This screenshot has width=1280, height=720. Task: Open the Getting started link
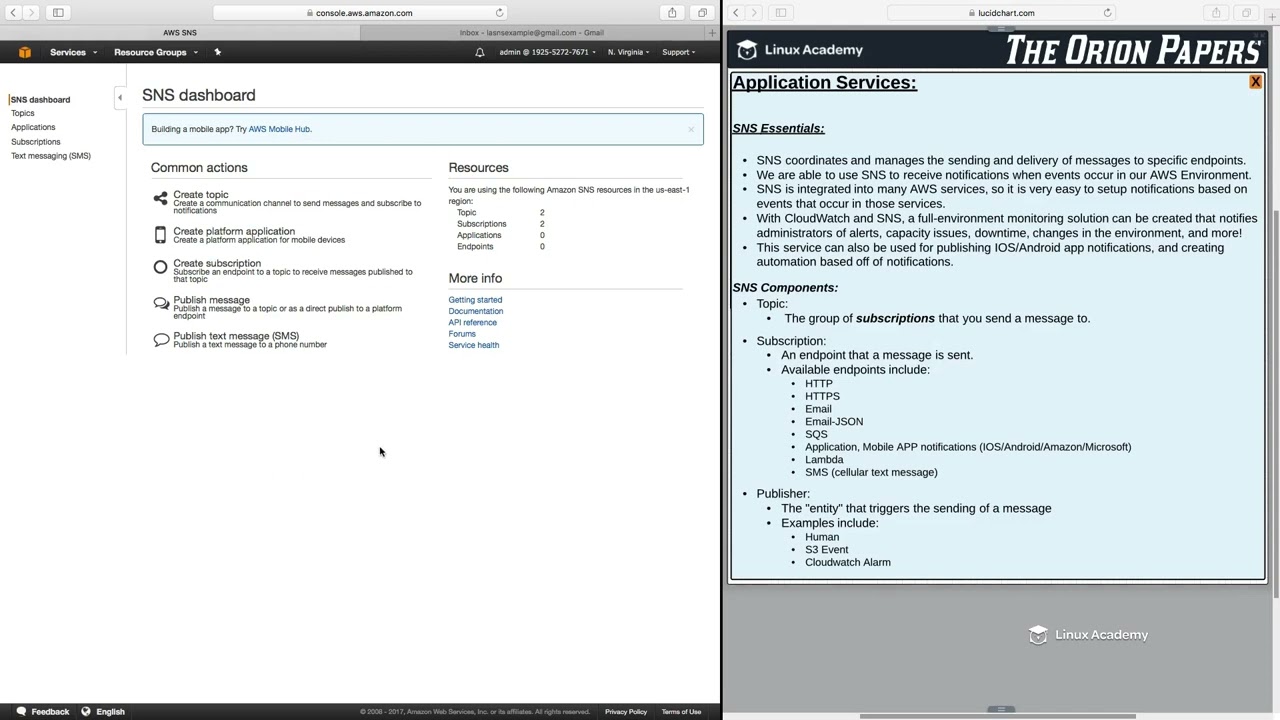pyautogui.click(x=475, y=300)
